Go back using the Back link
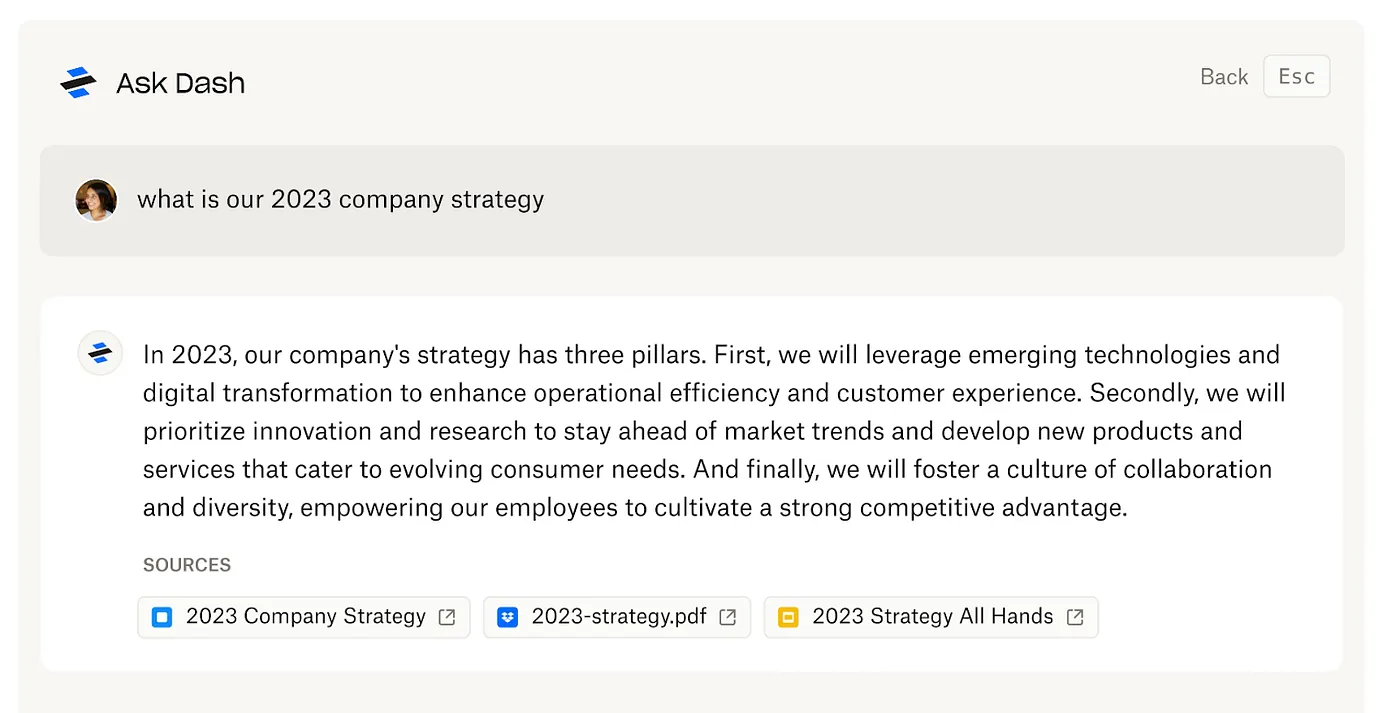 click(1224, 77)
